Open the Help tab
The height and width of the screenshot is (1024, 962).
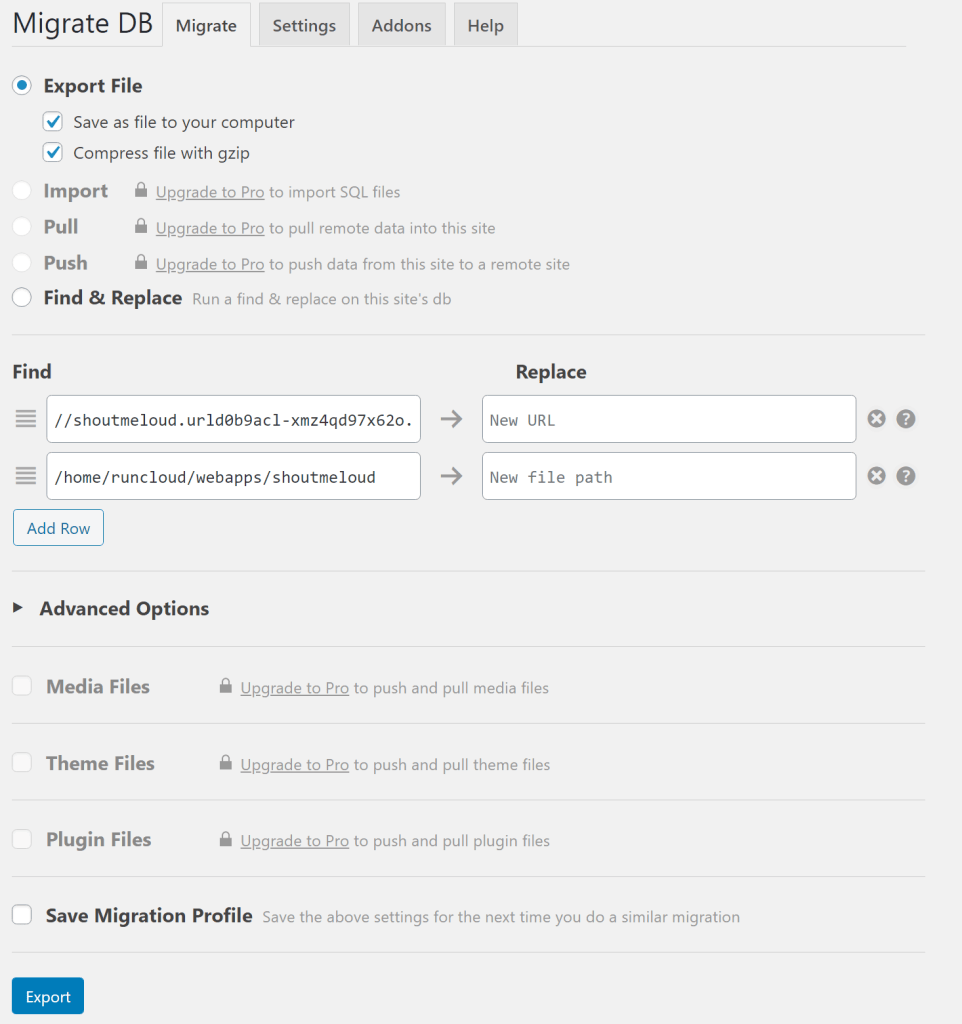click(x=486, y=25)
